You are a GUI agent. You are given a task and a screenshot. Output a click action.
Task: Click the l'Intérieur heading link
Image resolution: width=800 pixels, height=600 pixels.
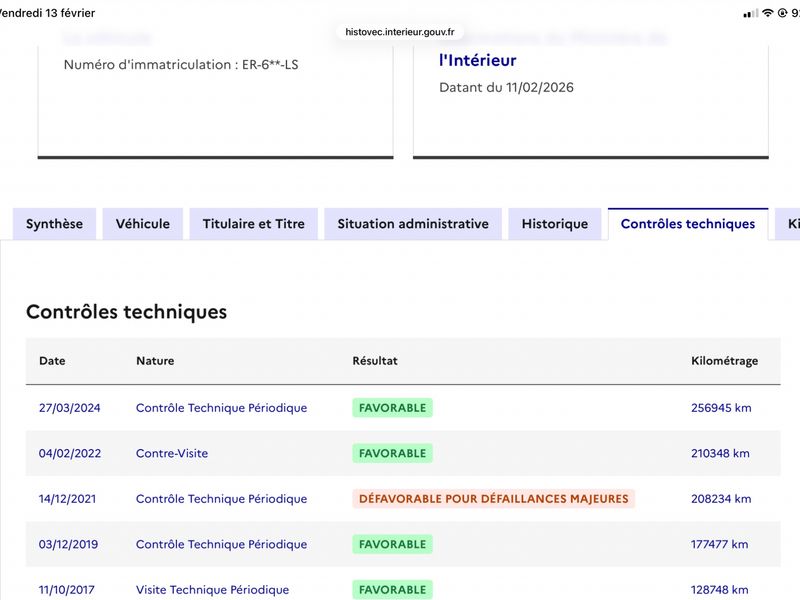pyautogui.click(x=478, y=60)
